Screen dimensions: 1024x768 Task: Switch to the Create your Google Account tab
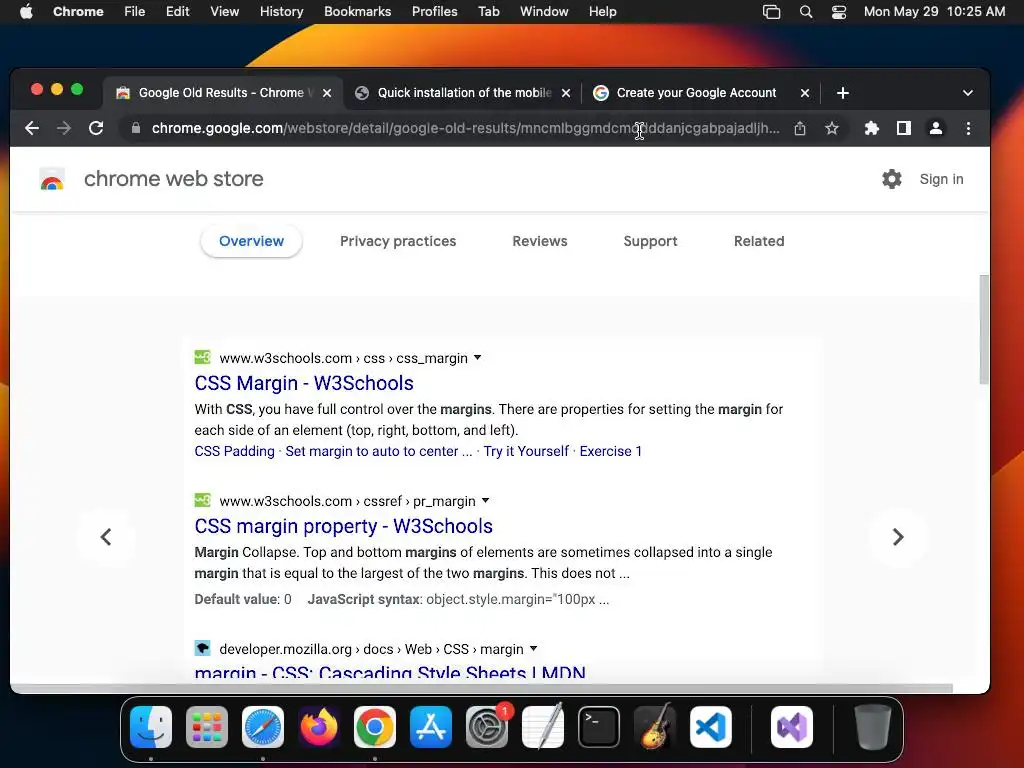coord(696,93)
